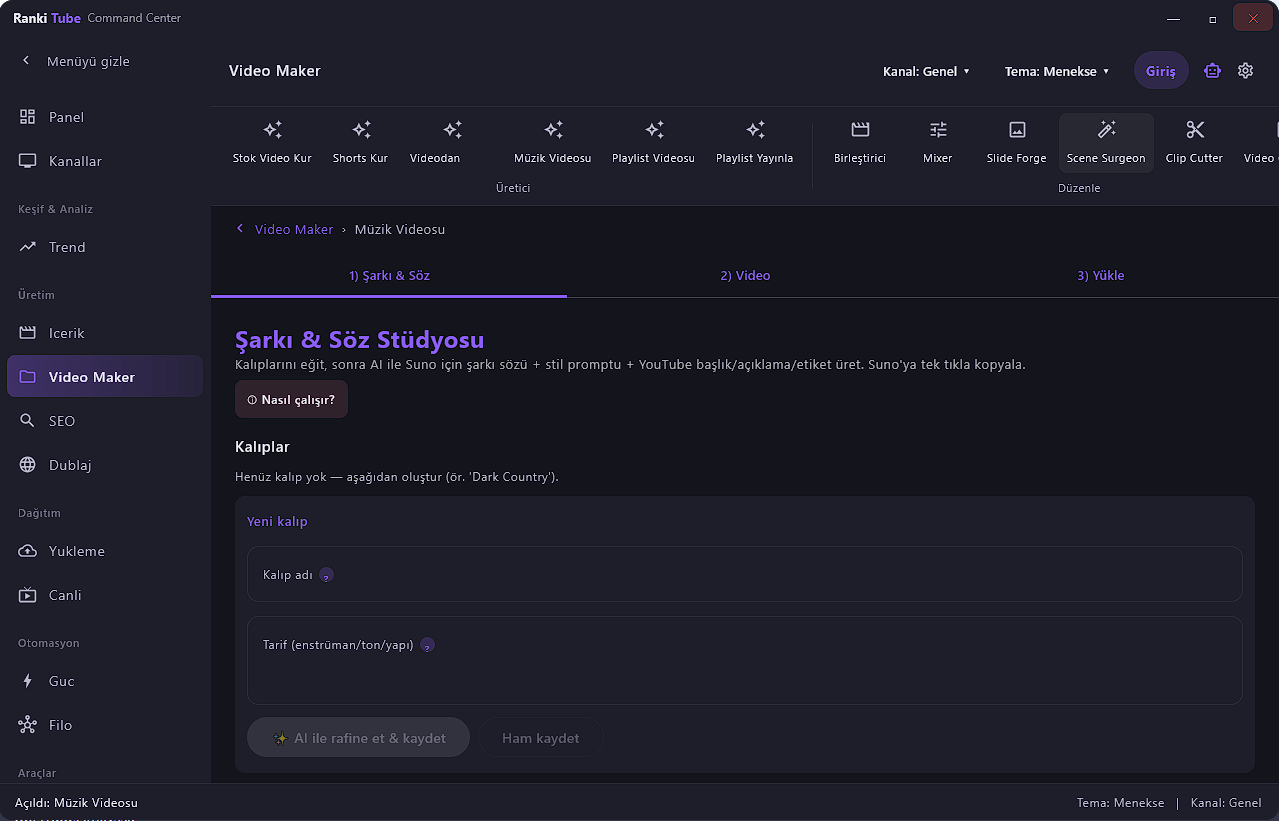
Task: Click Video Maker breadcrumb link
Action: point(294,229)
